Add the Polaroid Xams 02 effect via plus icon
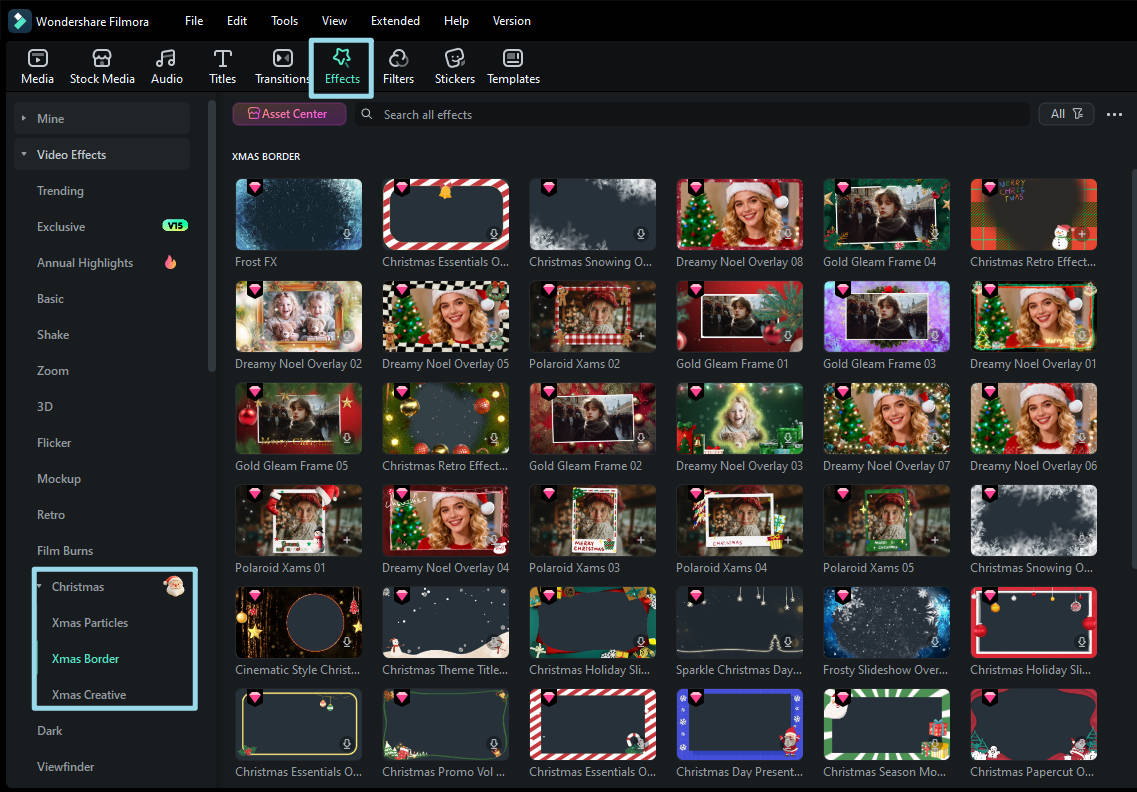This screenshot has width=1137, height=792. 641,337
